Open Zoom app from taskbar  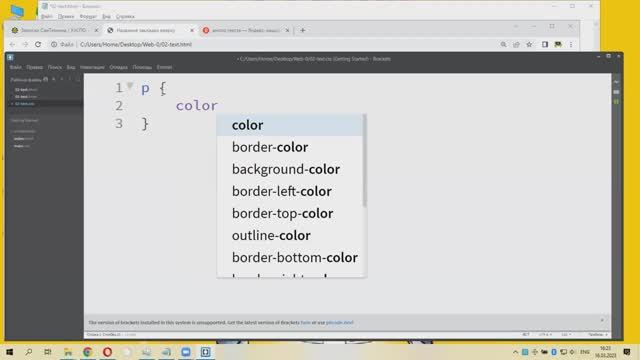tap(186, 352)
